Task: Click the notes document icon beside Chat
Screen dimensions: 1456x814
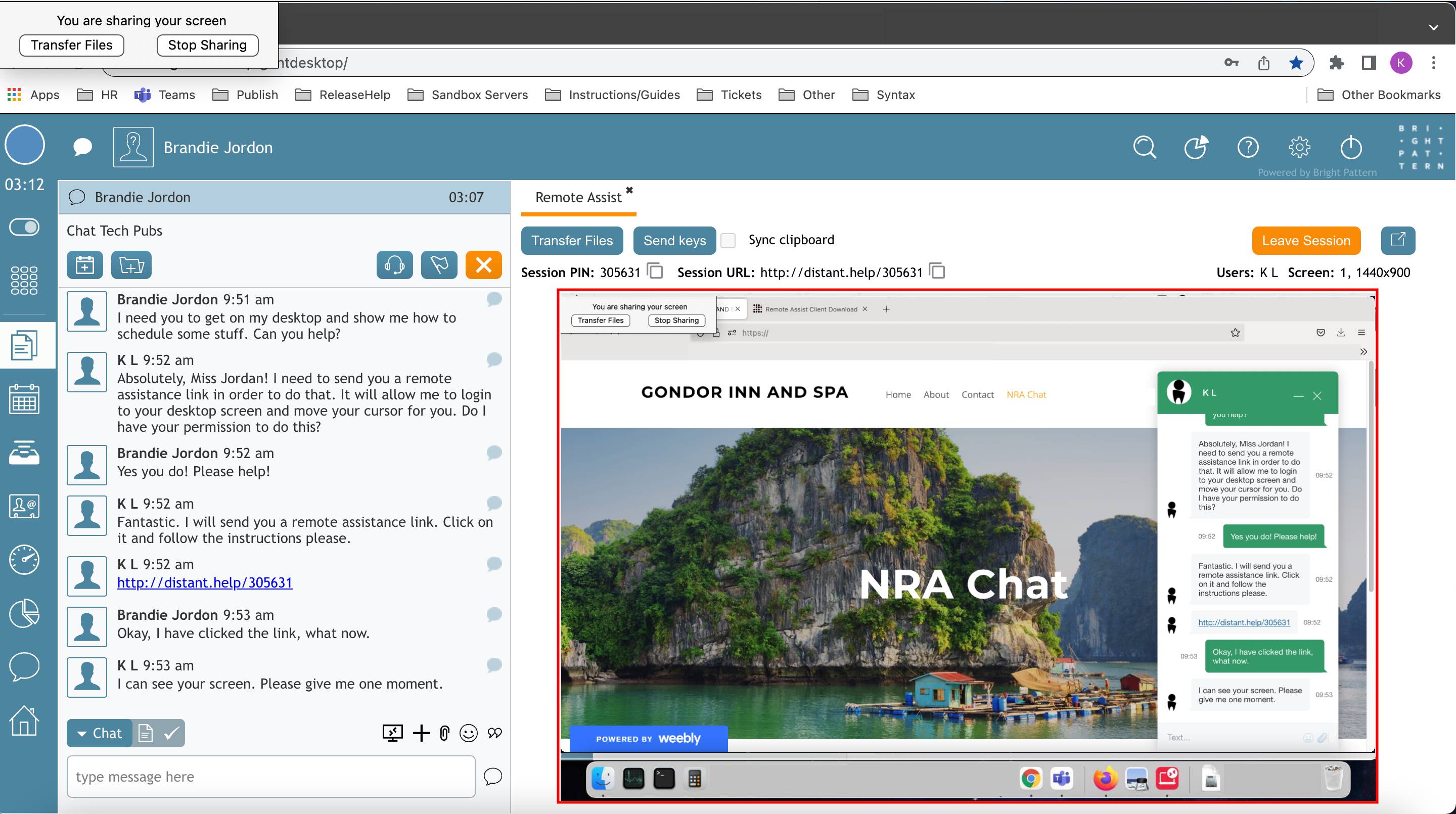Action: [x=145, y=733]
